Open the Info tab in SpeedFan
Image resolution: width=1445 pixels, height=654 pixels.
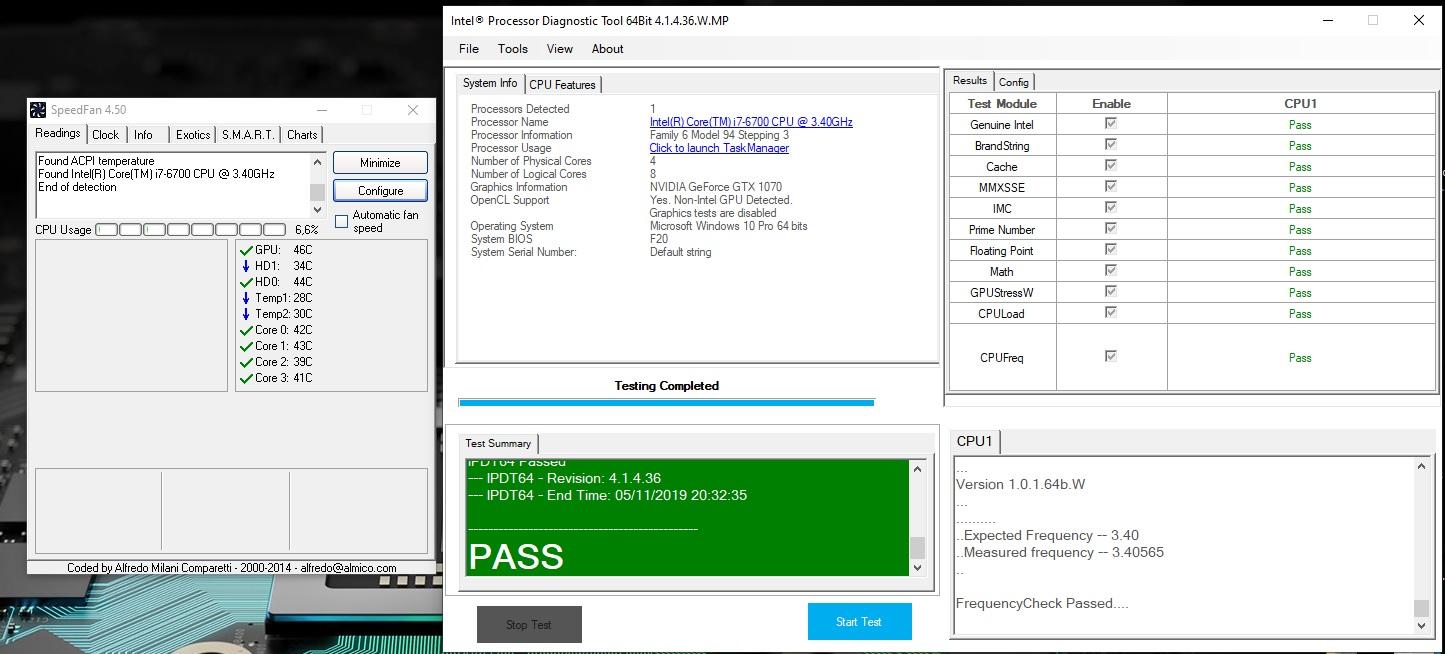coord(143,135)
